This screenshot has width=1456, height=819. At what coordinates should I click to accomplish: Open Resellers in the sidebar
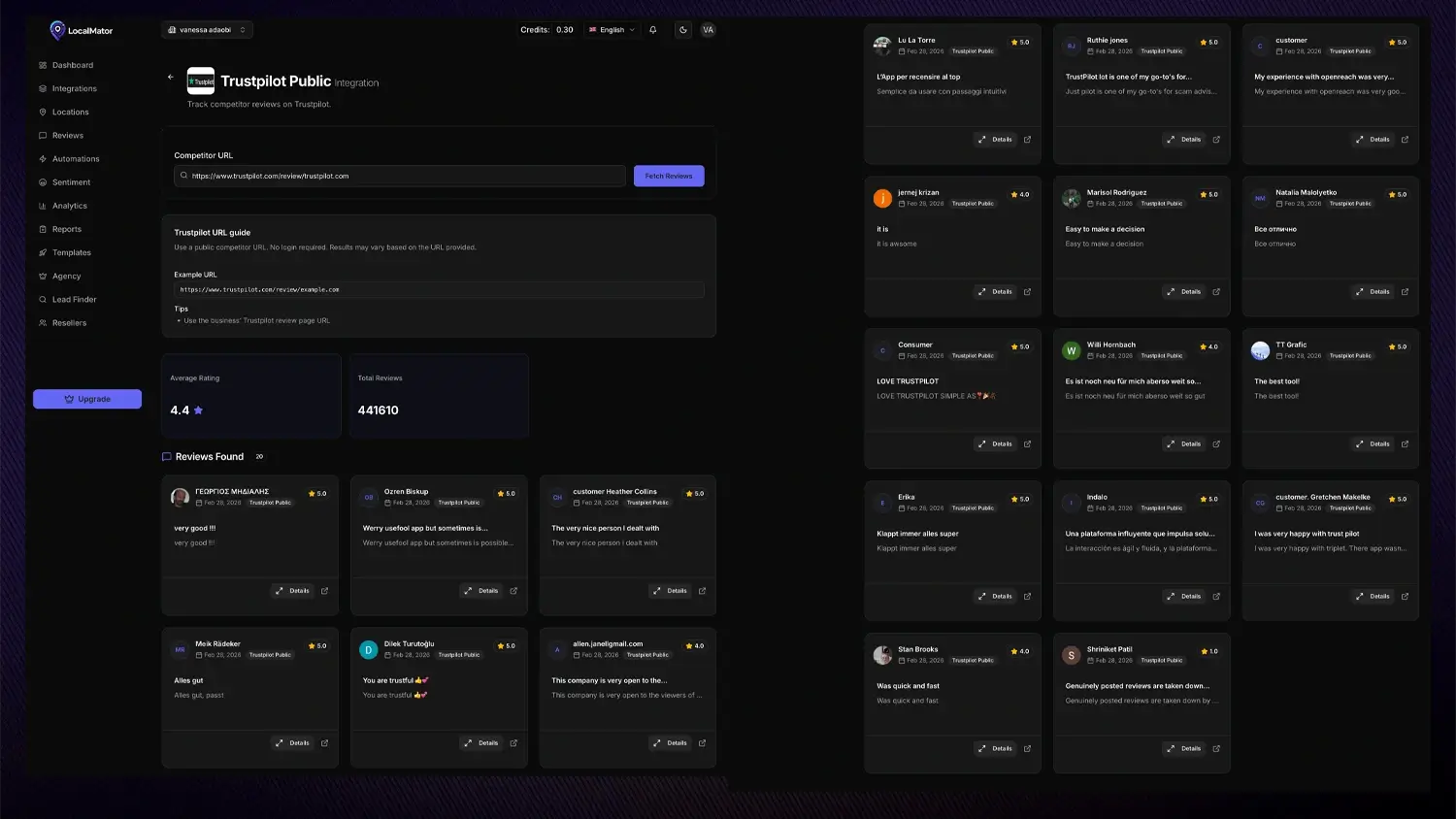coord(63,323)
